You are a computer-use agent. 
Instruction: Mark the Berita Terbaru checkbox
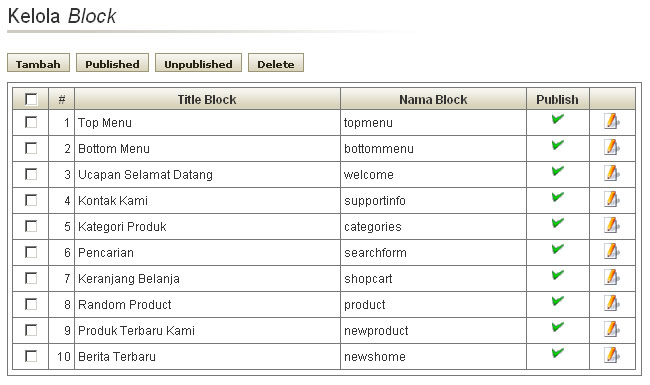[x=31, y=356]
